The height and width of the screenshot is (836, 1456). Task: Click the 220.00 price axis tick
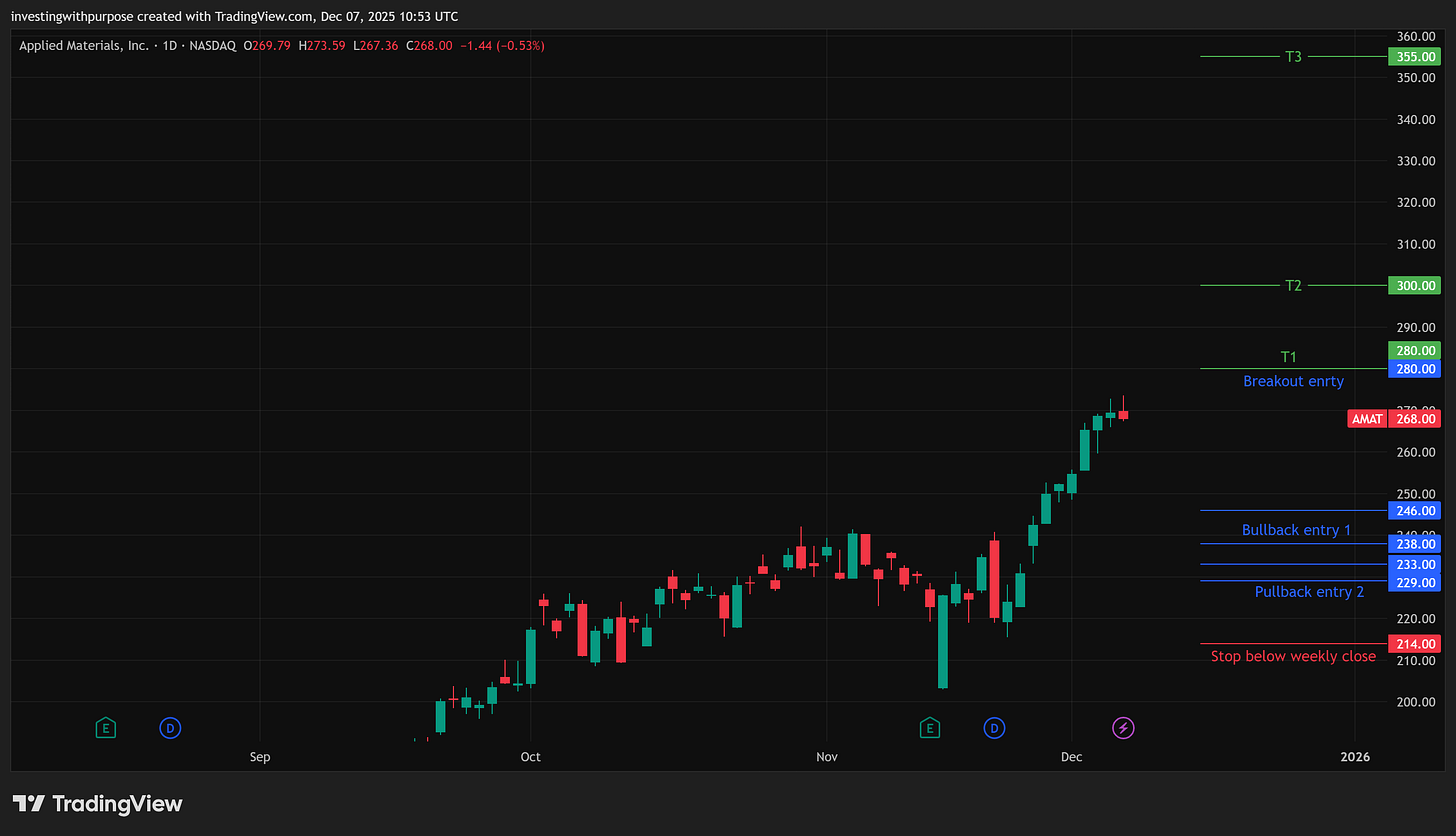1417,619
